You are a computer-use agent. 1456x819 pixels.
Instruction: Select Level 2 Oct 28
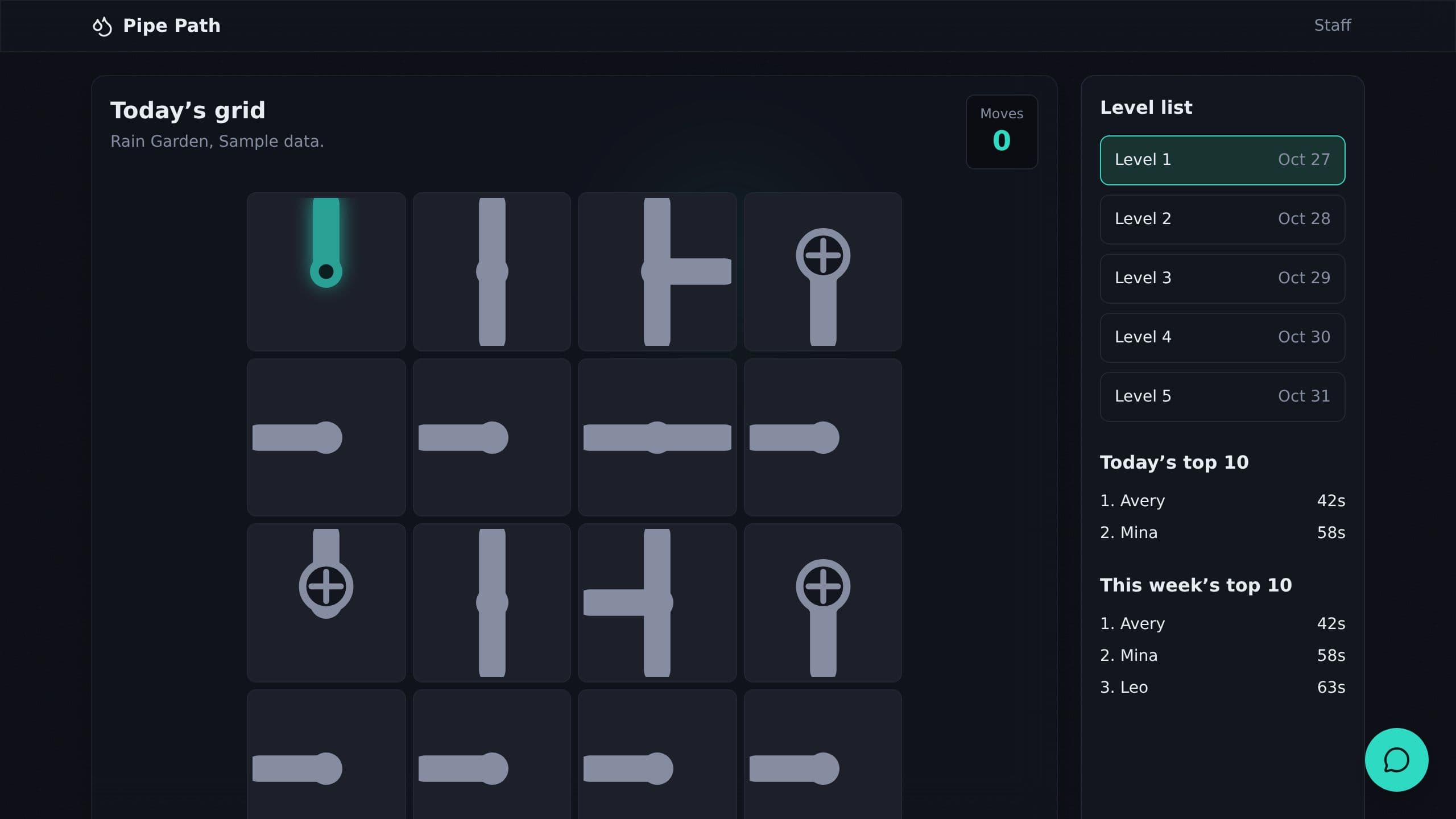click(x=1222, y=219)
